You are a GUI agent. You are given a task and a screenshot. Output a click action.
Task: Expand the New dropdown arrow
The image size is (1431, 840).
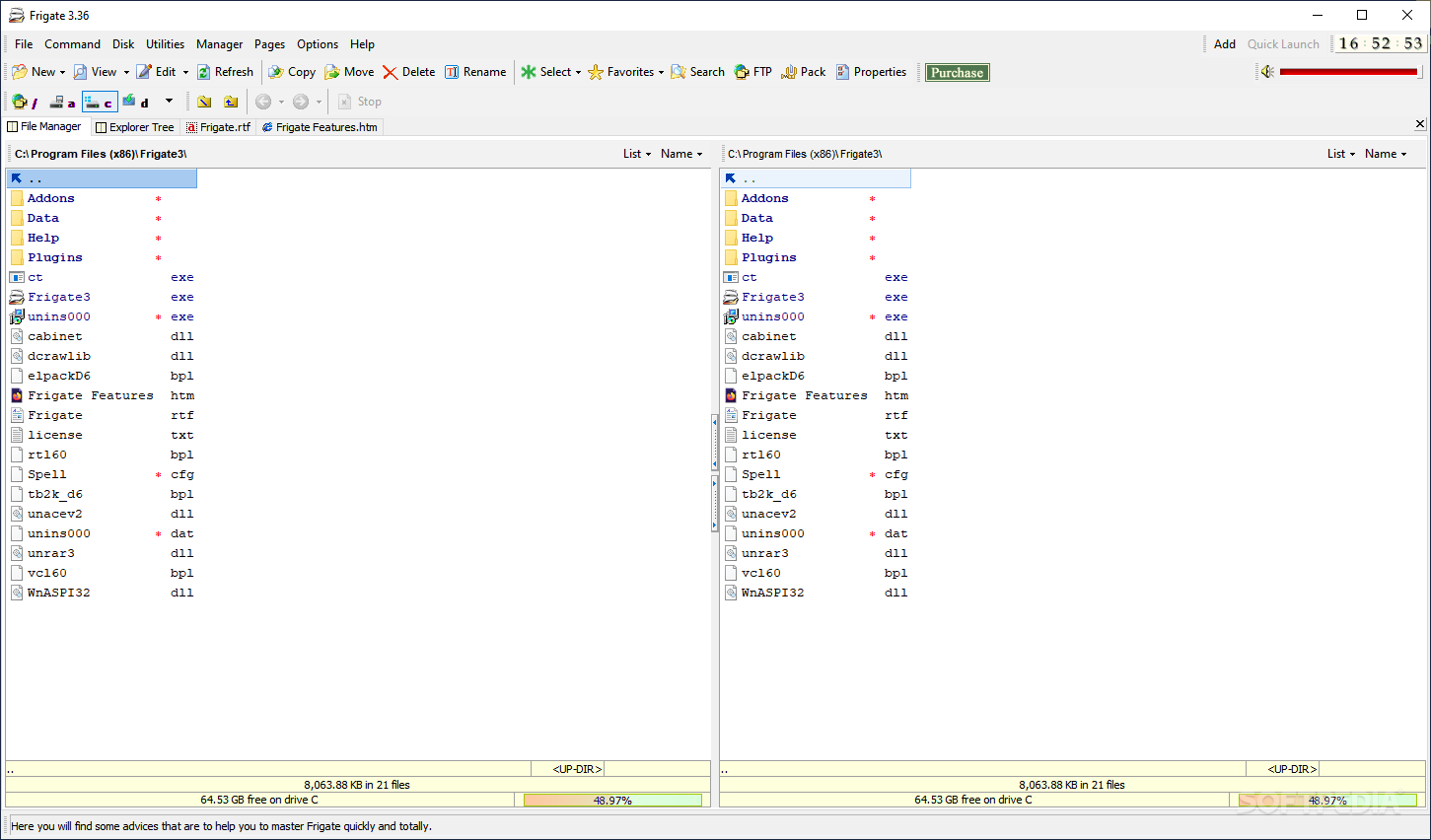coord(62,72)
